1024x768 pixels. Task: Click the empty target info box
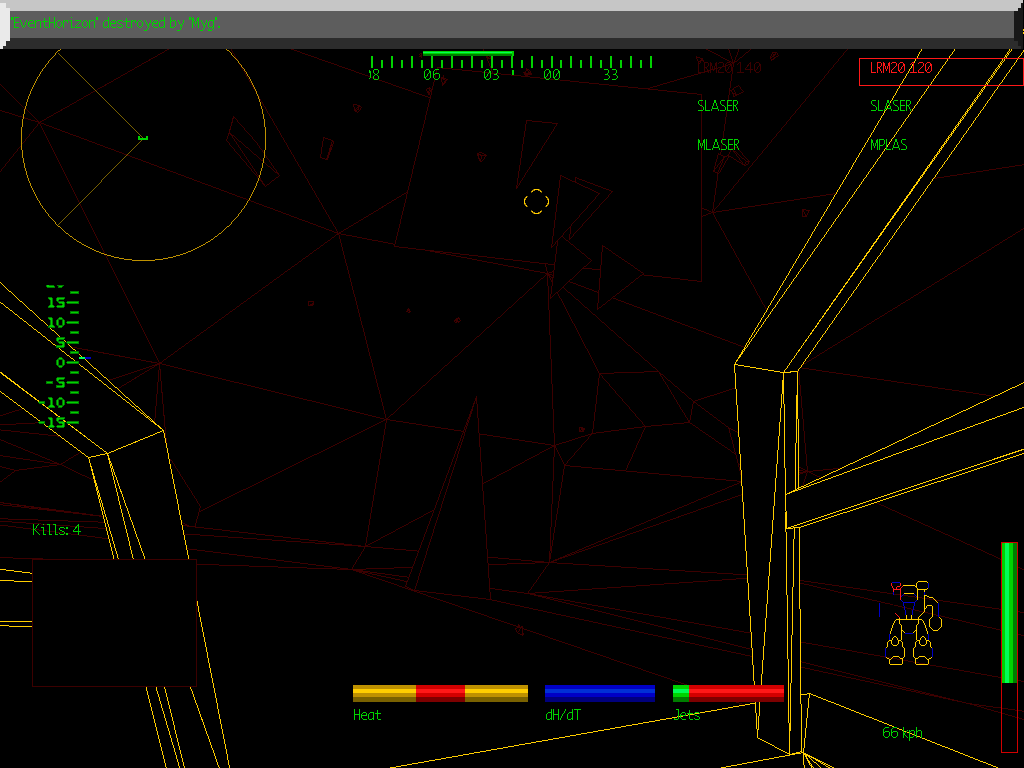(114, 622)
